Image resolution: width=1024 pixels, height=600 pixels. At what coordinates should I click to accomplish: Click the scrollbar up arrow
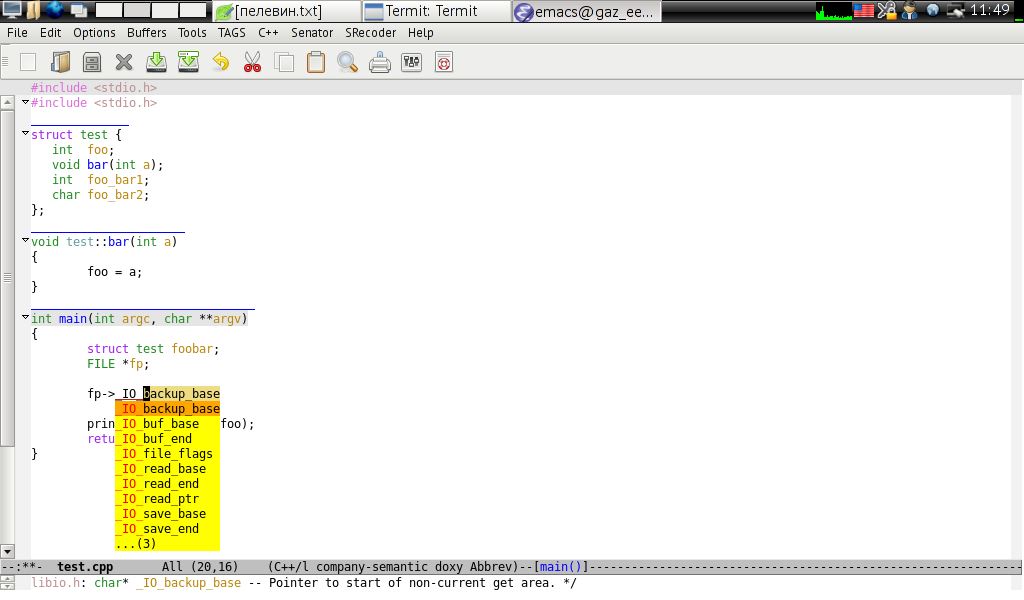7,102
